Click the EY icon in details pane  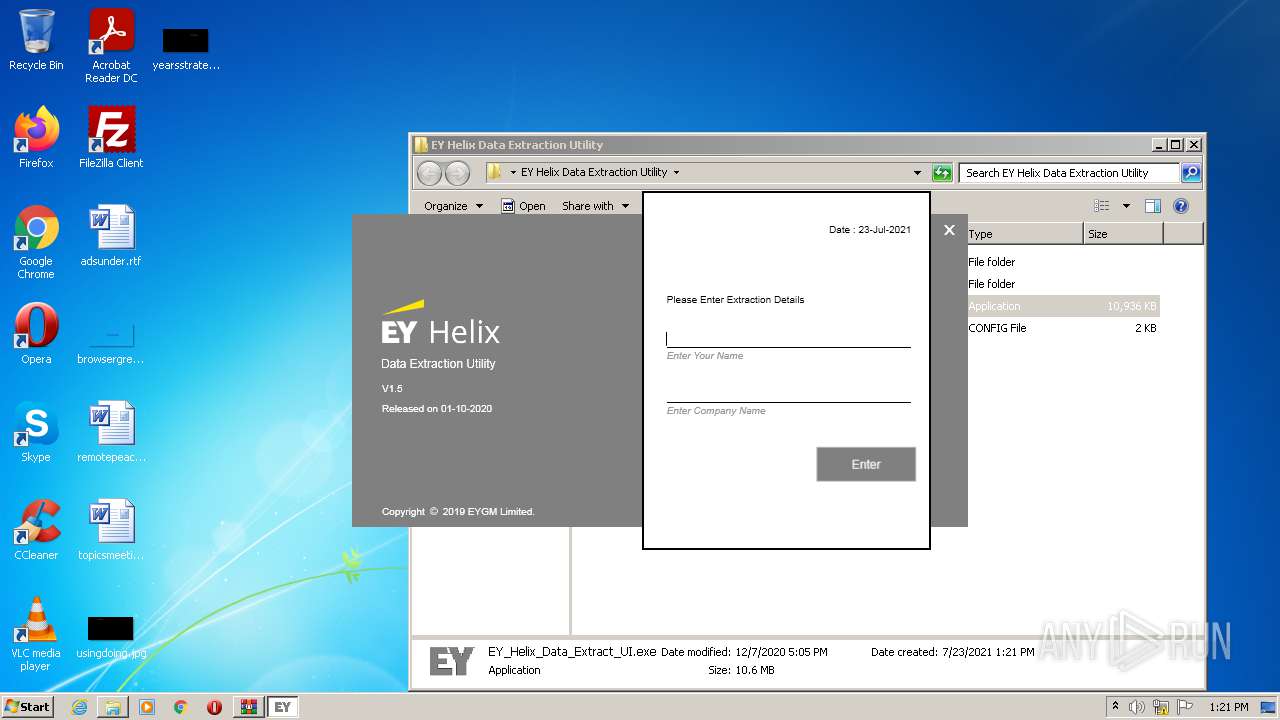click(x=451, y=661)
